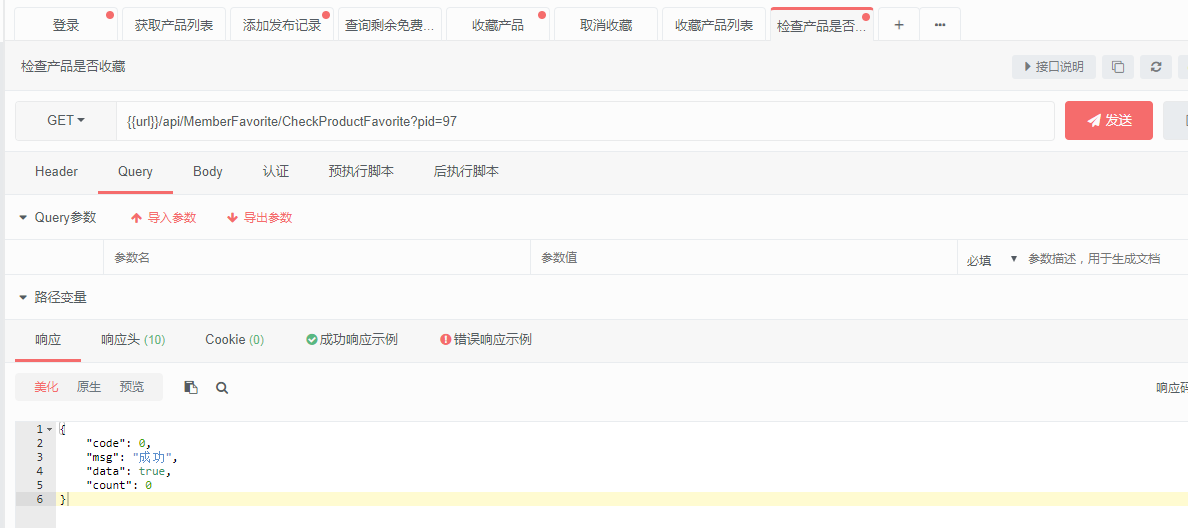The height and width of the screenshot is (528, 1188).
Task: Click the 参数值 input cell
Action: tap(744, 258)
